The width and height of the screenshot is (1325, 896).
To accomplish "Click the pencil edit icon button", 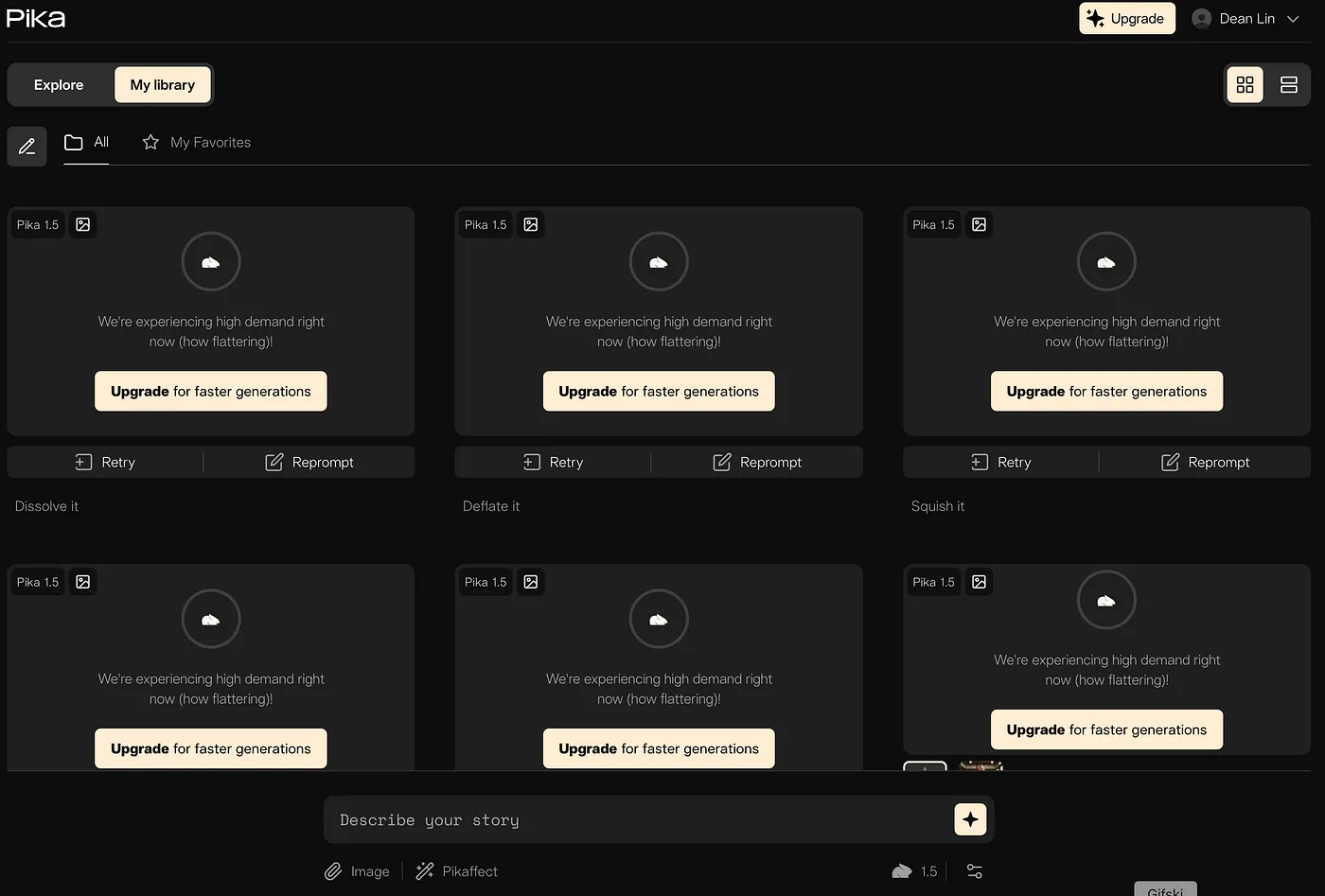I will pyautogui.click(x=26, y=146).
